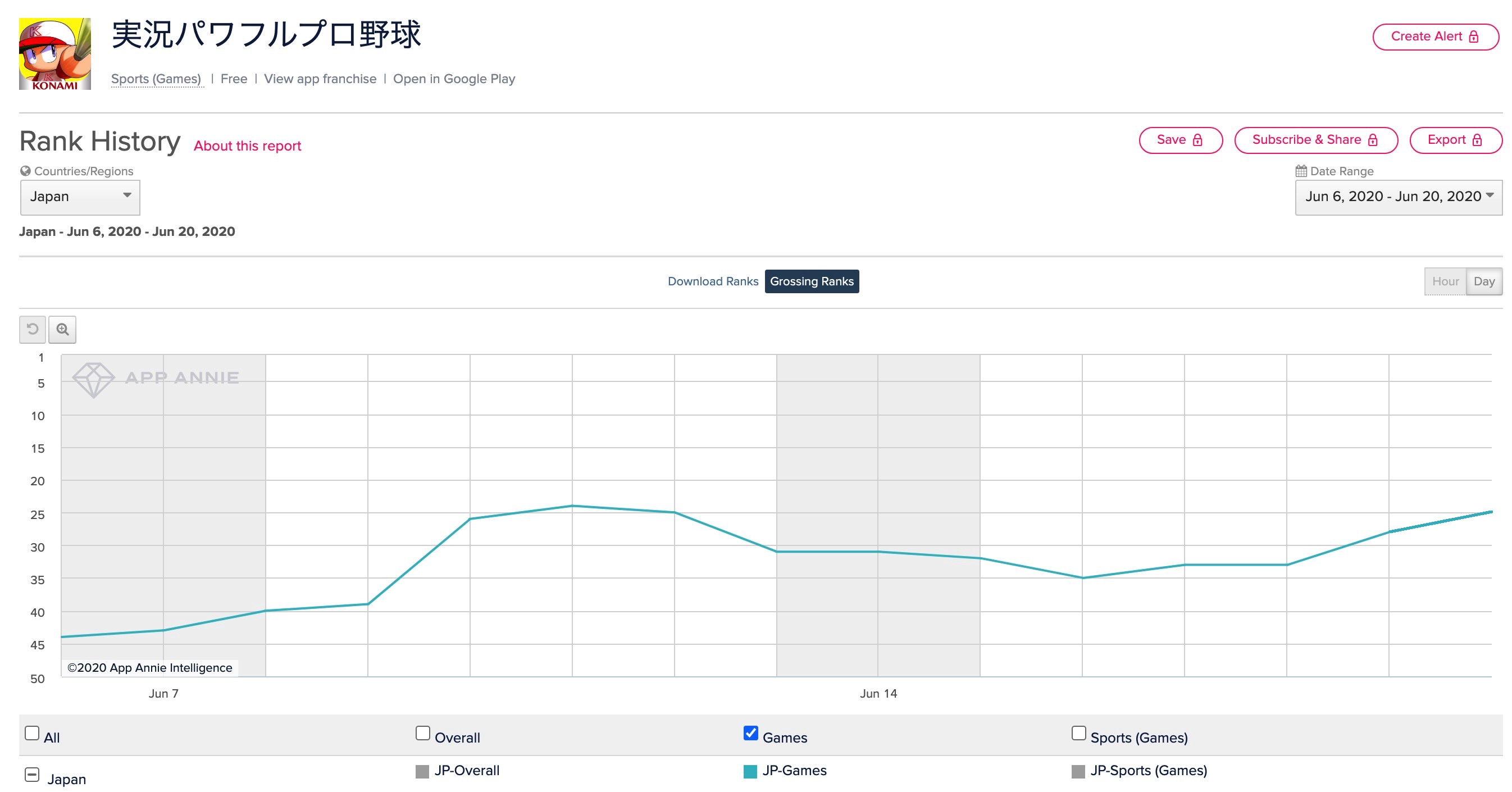Click the JP-Sports (Games) gray swatch
The width and height of the screenshot is (1512, 792).
pyautogui.click(x=1078, y=771)
